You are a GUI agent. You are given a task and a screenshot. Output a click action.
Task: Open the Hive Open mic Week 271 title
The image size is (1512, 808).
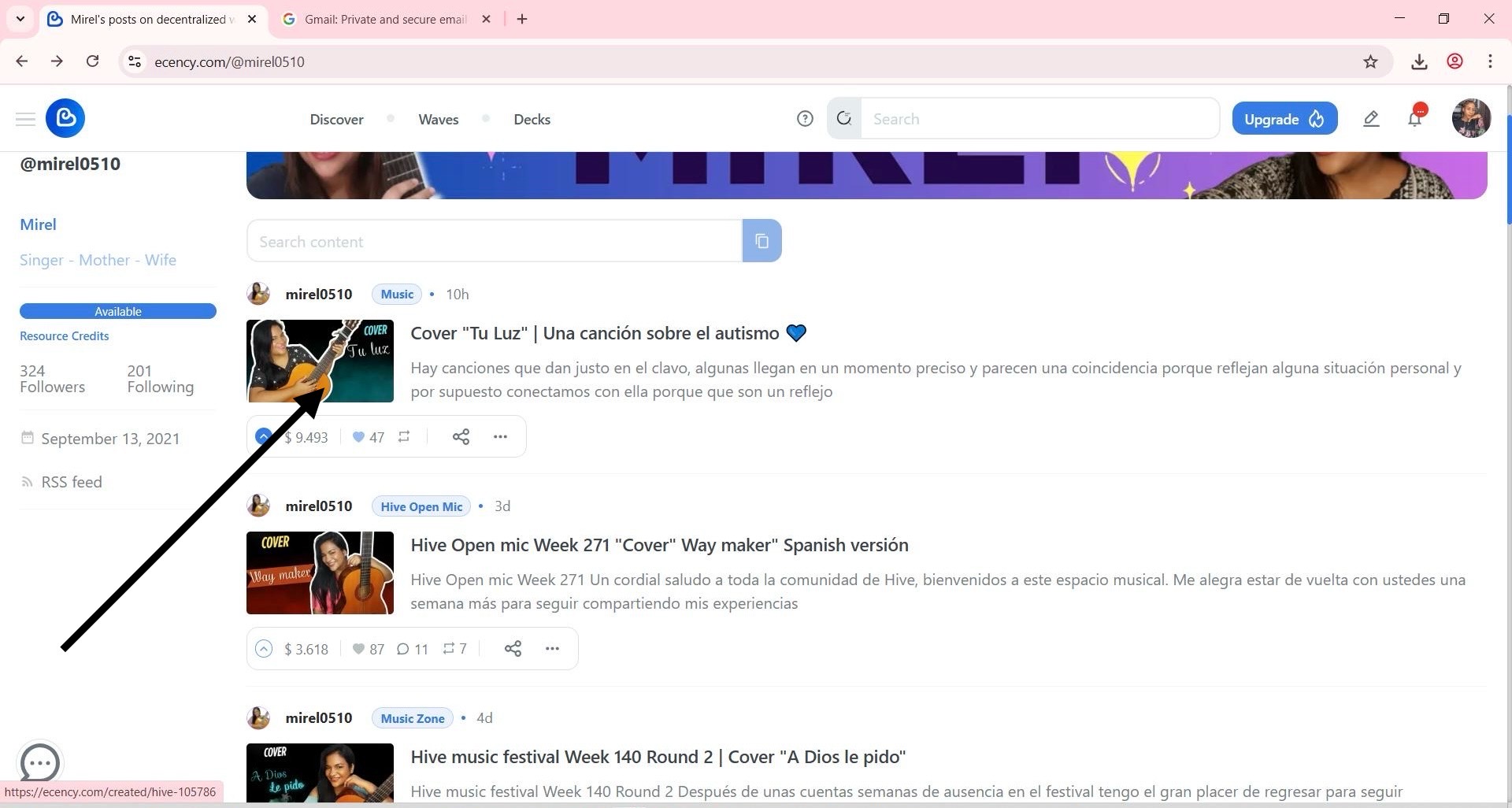point(659,545)
